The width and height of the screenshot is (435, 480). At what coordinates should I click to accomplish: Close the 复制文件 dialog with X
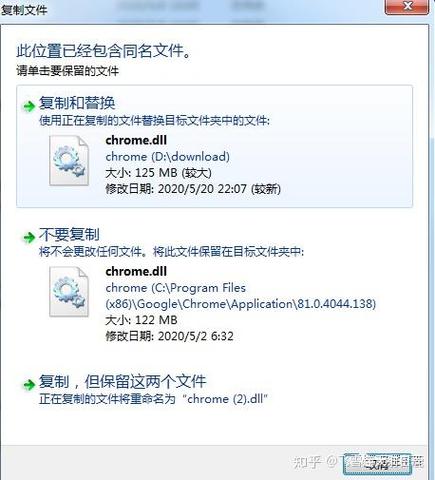pyautogui.click(x=407, y=7)
